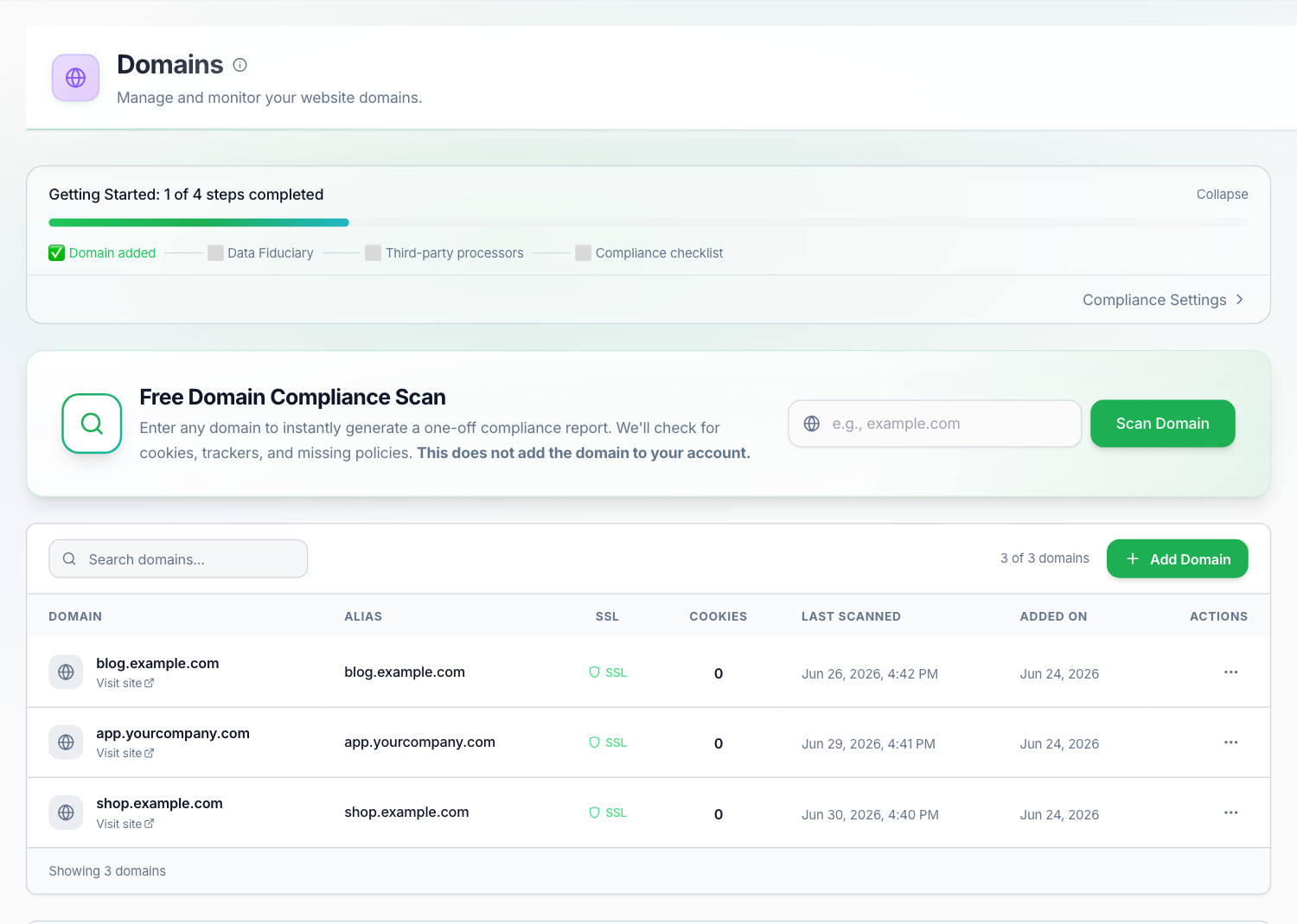Viewport: 1297px width, 924px height.
Task: Click SSL shield badge for shop.example.com
Action: click(x=608, y=812)
